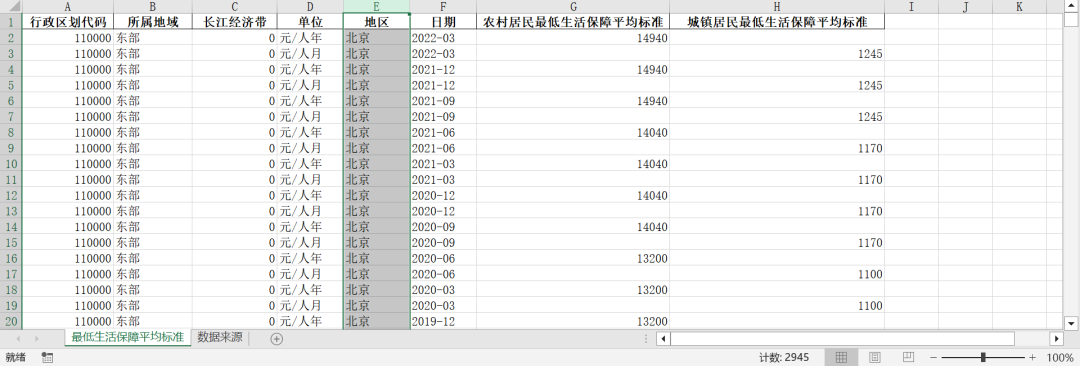Image resolution: width=1080 pixels, height=366 pixels.
Task: Click cell with 2022-03 in row 2
Action: point(443,37)
